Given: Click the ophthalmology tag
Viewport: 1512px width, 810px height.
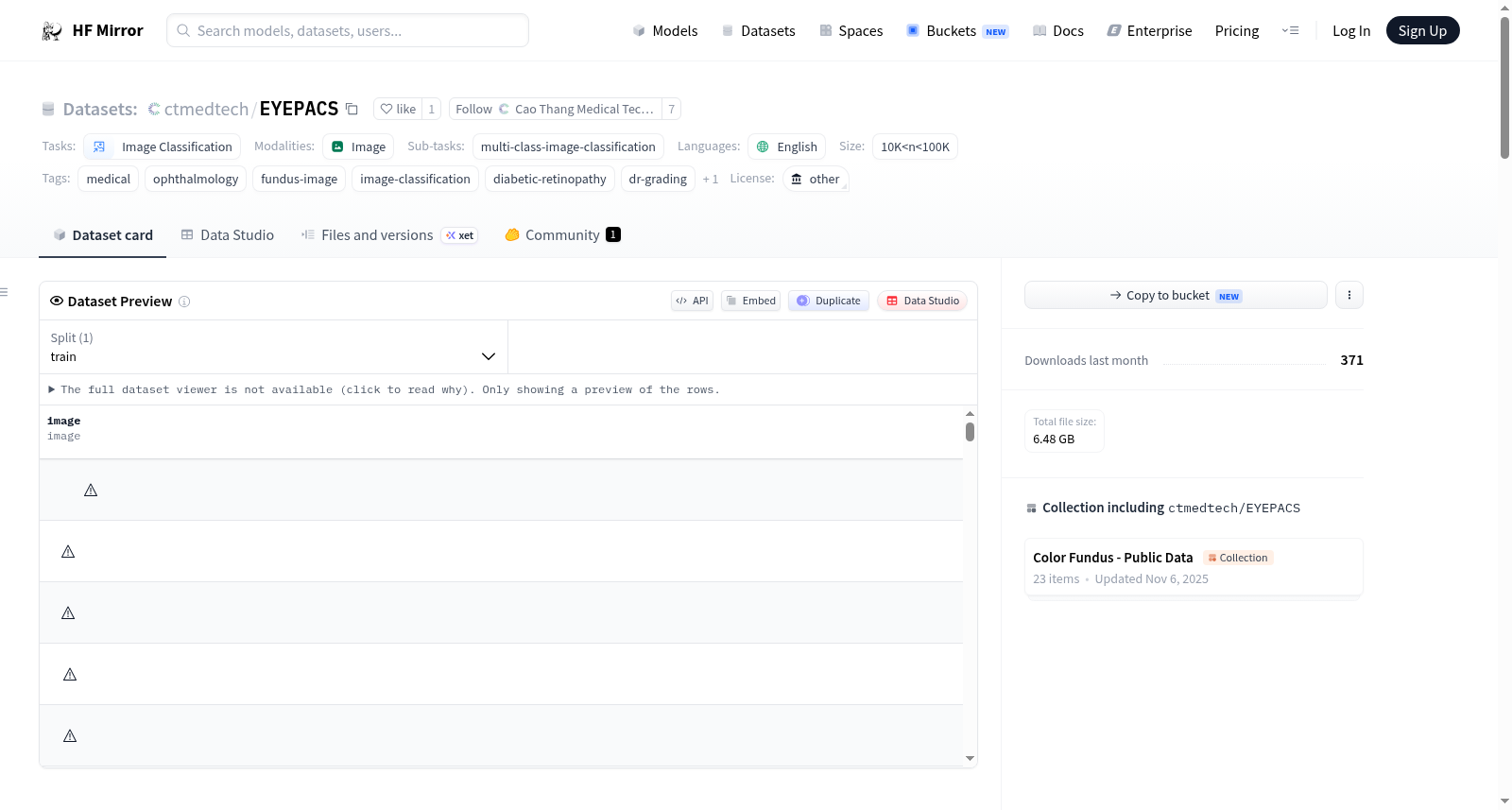Looking at the screenshot, I should 196,180.
